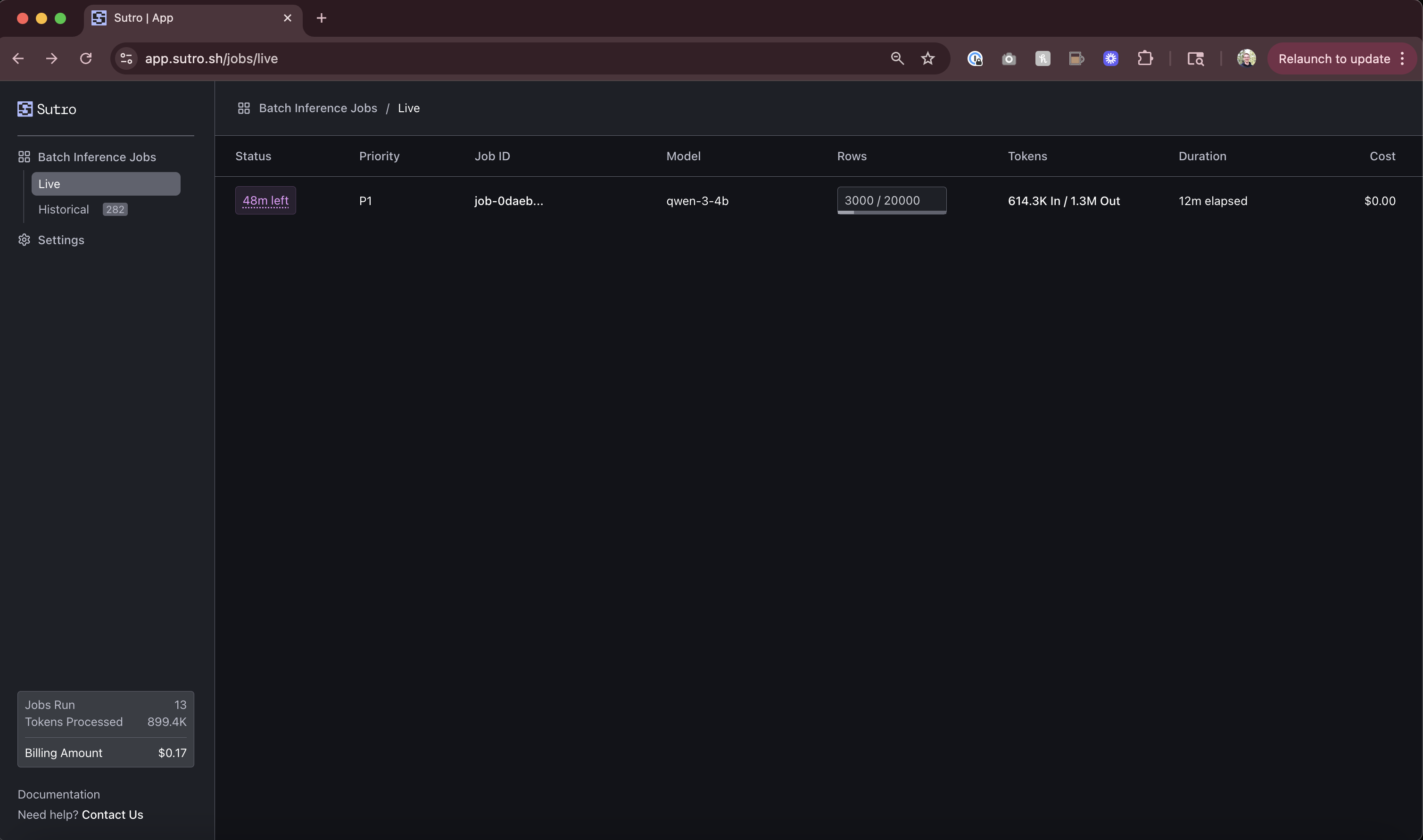Click the P1 priority cell
The height and width of the screenshot is (840, 1423).
(366, 201)
